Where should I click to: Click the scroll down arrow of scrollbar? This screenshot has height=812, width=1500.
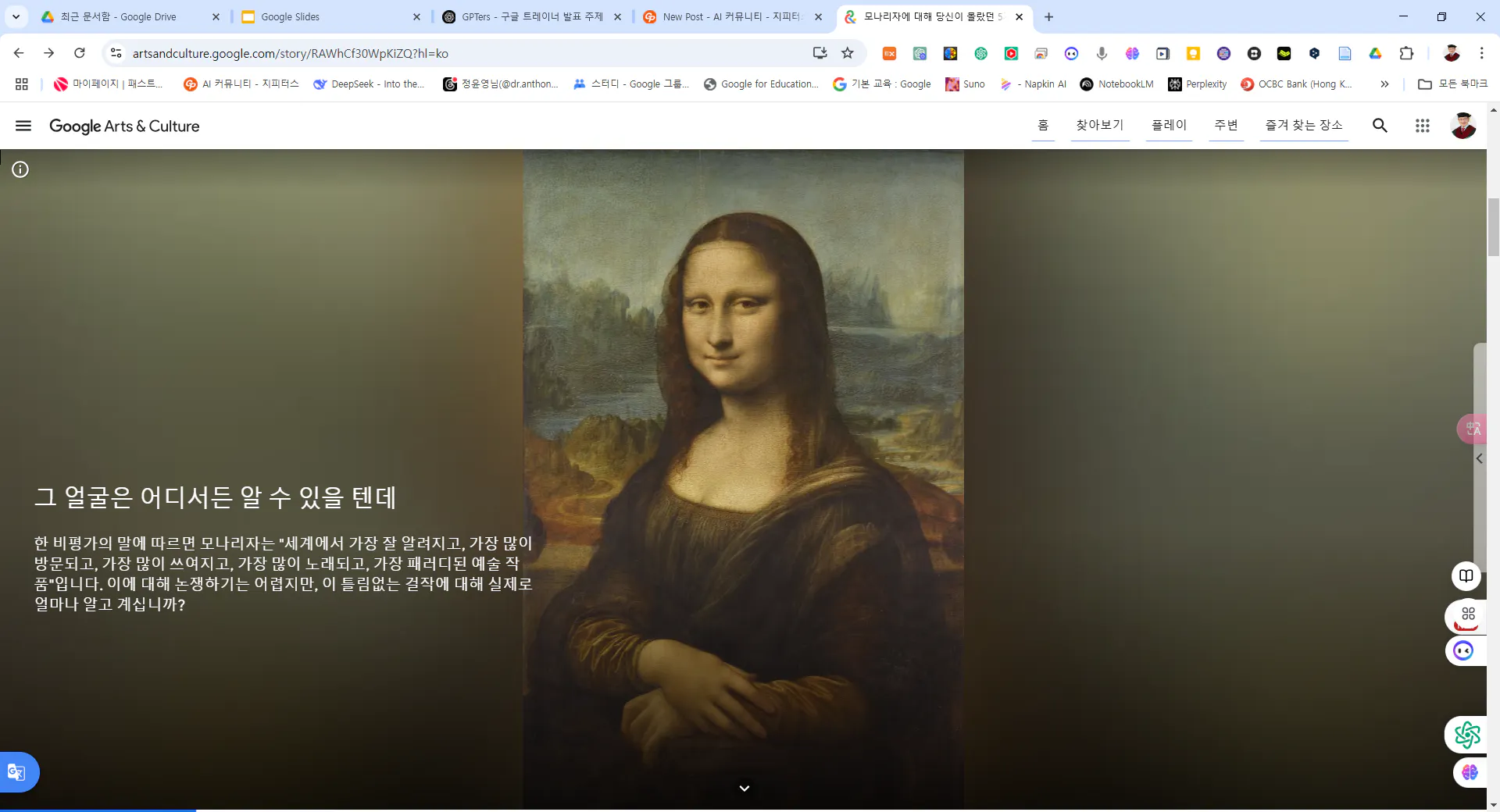1493,804
